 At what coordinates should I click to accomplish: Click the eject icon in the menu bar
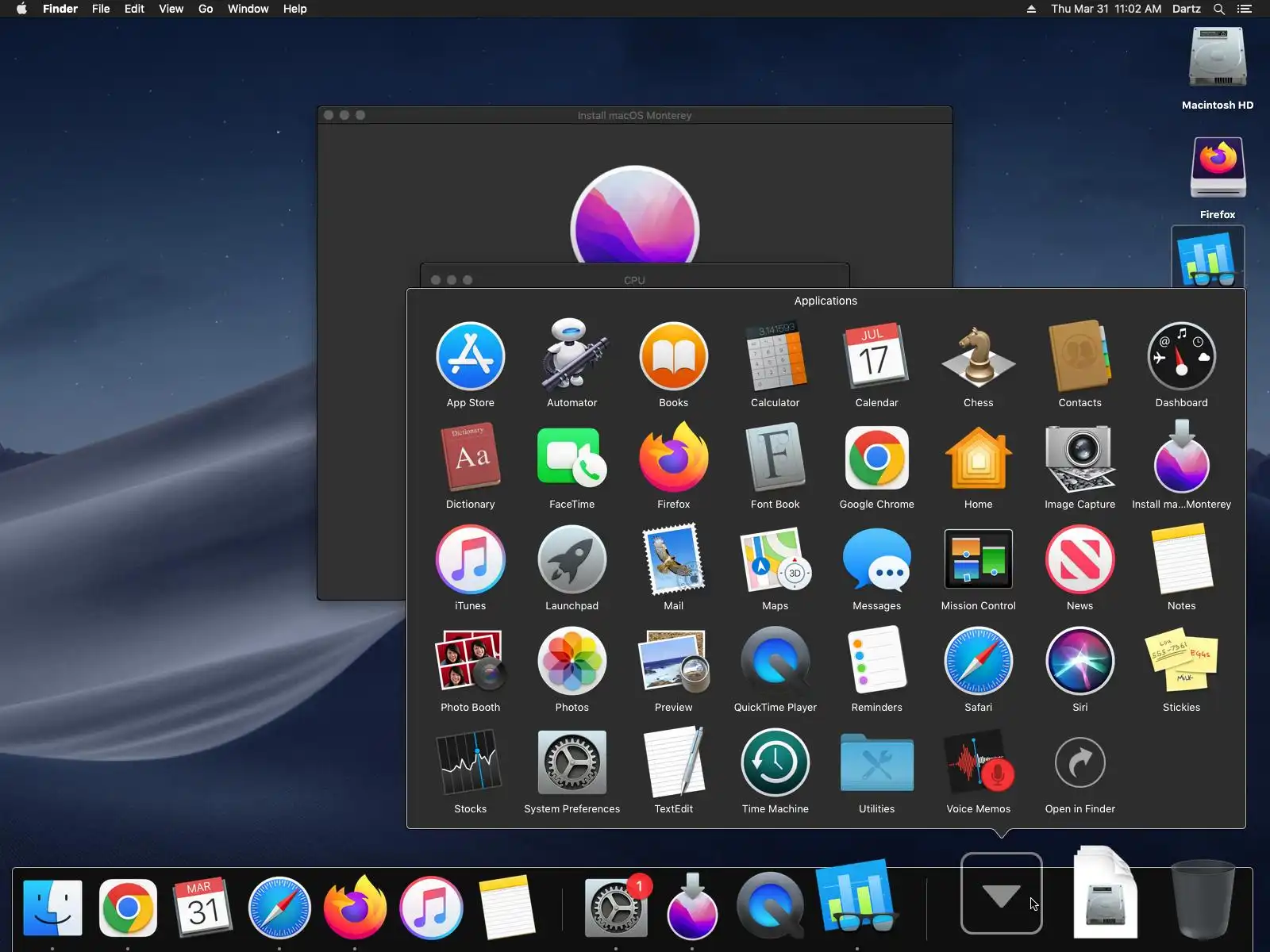pos(1031,9)
